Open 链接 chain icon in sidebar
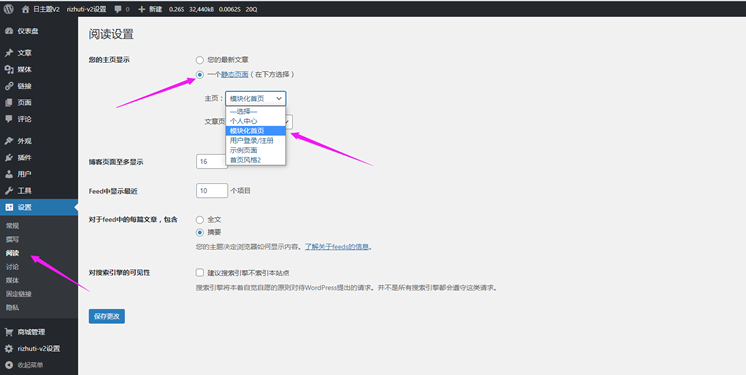The image size is (746, 375). coord(9,86)
